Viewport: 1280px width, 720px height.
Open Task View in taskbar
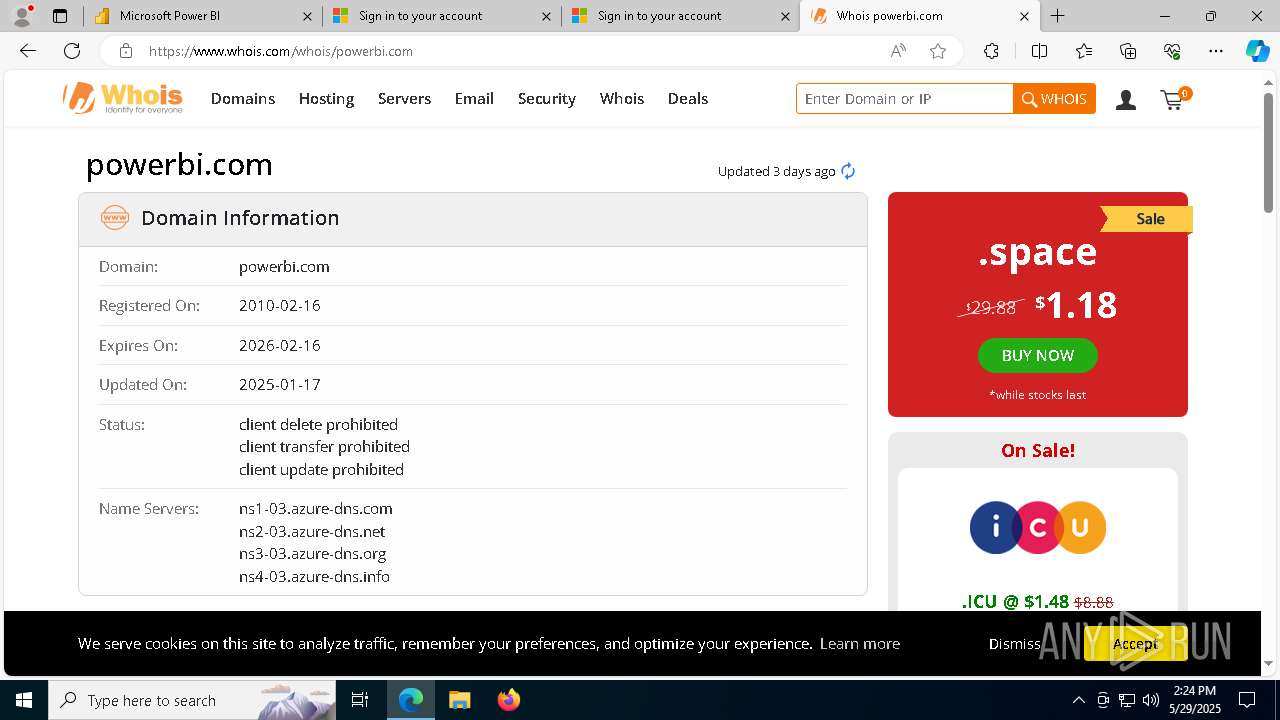click(360, 700)
